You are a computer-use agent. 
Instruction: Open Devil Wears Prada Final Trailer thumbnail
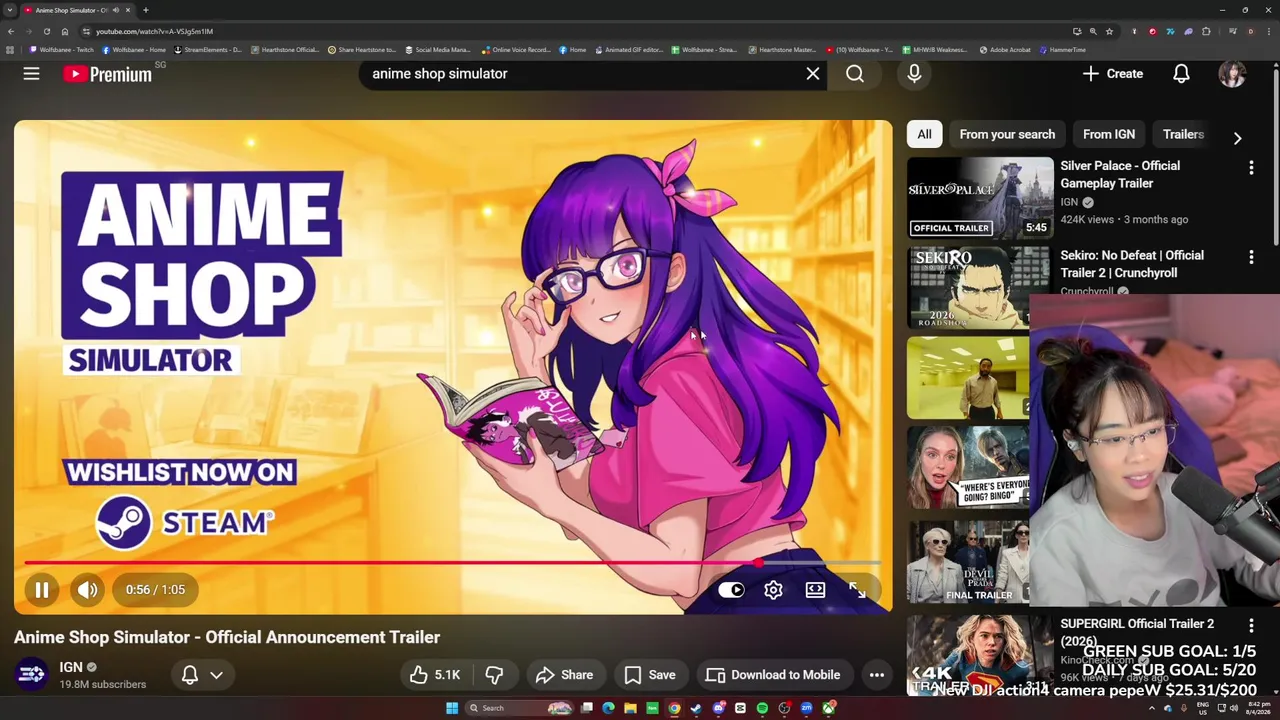pyautogui.click(x=968, y=564)
